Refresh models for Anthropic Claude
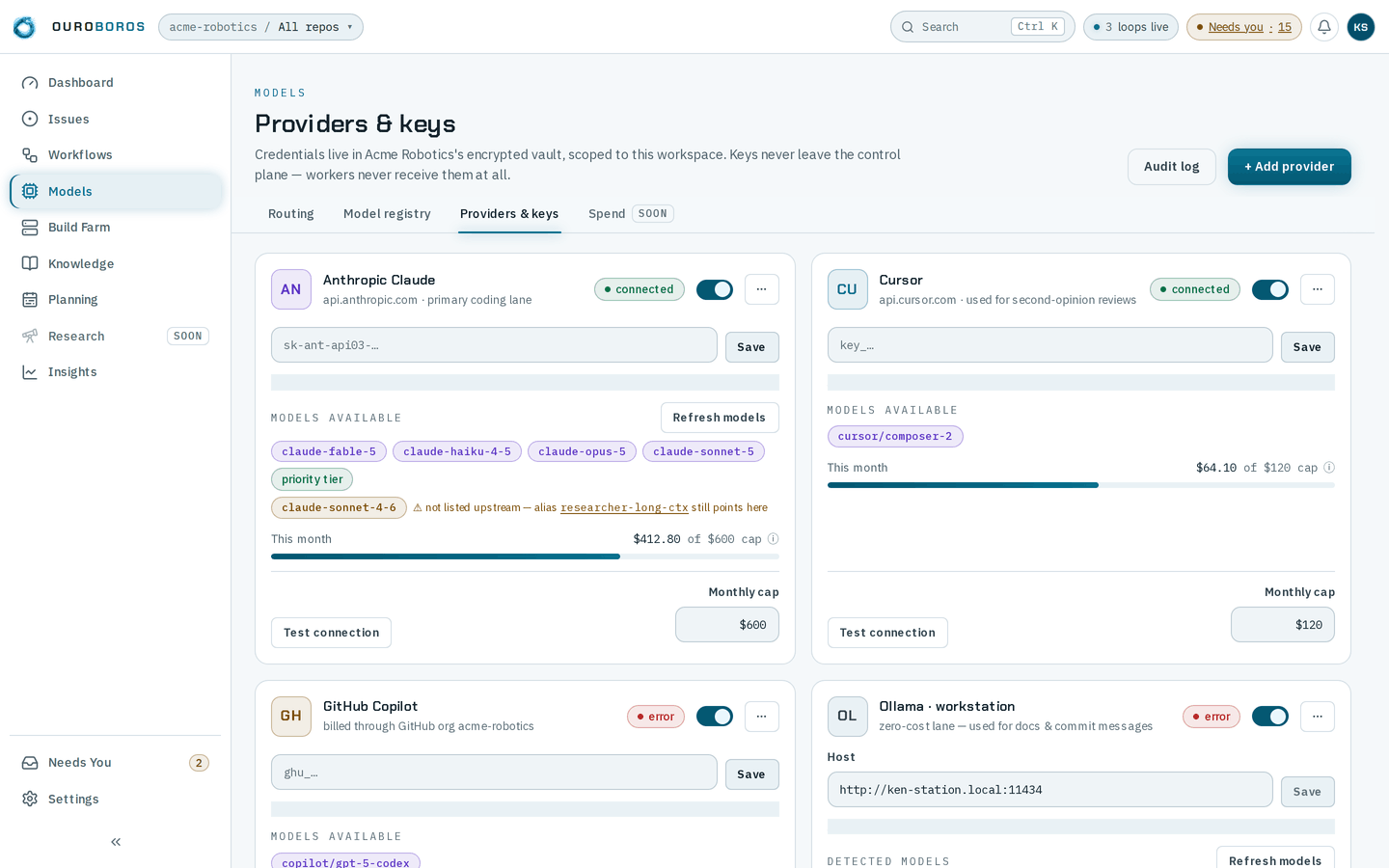 [720, 418]
